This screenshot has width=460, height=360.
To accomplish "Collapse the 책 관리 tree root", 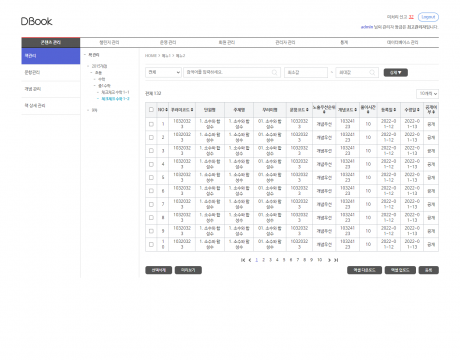I will (85, 55).
